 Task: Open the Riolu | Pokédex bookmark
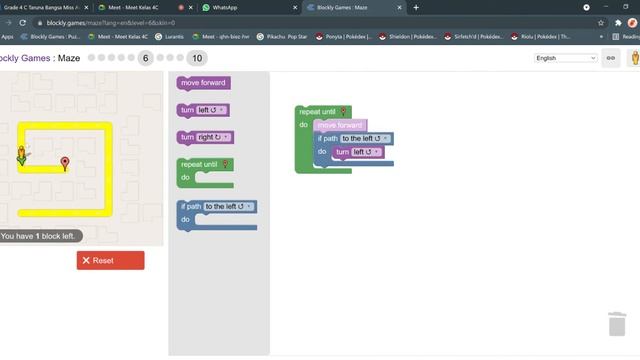coord(540,37)
